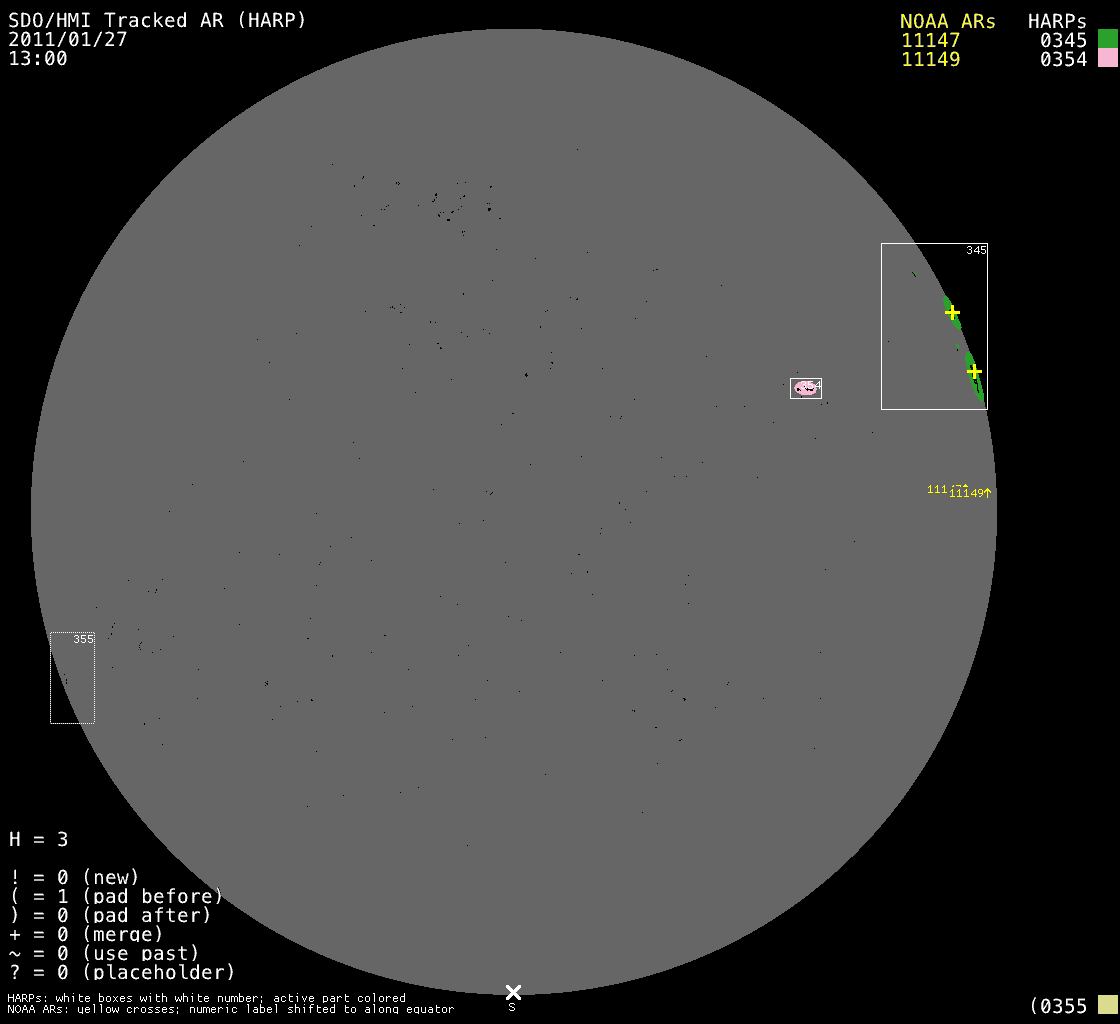Select NOAA AR 11149 in the legend
Image resolution: width=1120 pixels, height=1024 pixels.
(x=930, y=59)
